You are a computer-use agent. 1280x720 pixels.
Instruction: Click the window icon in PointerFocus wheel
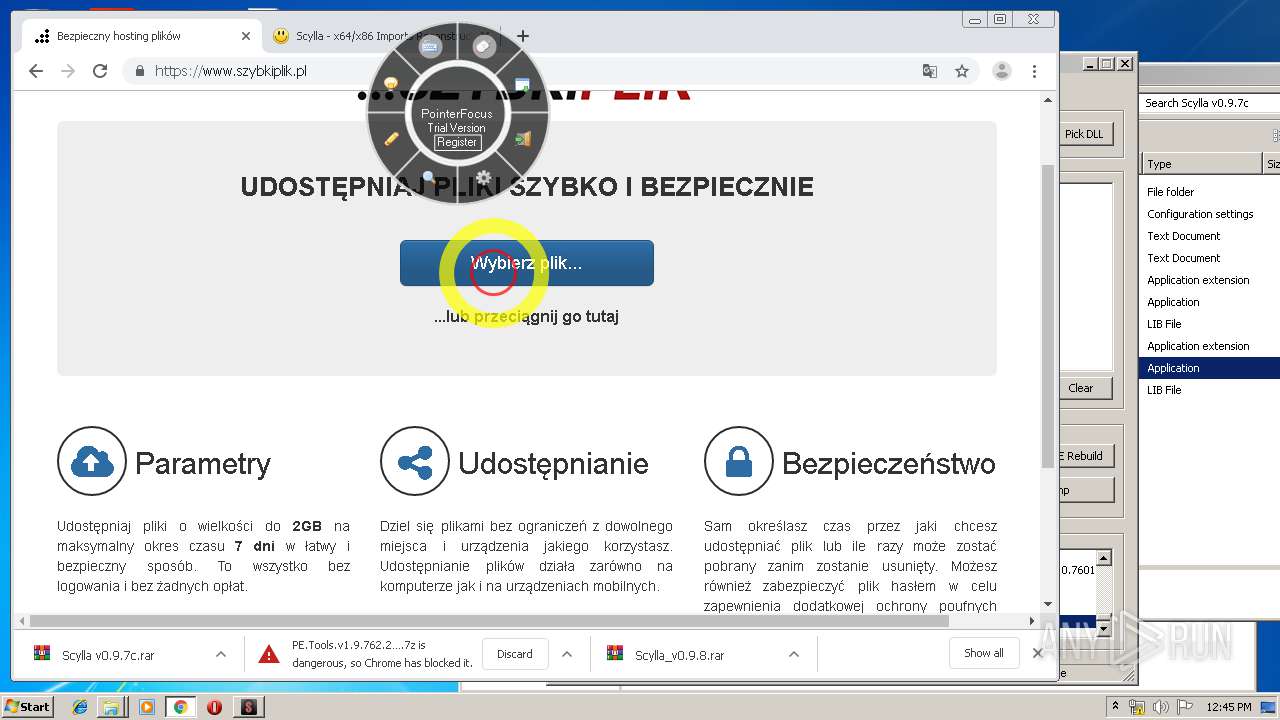[x=522, y=84]
